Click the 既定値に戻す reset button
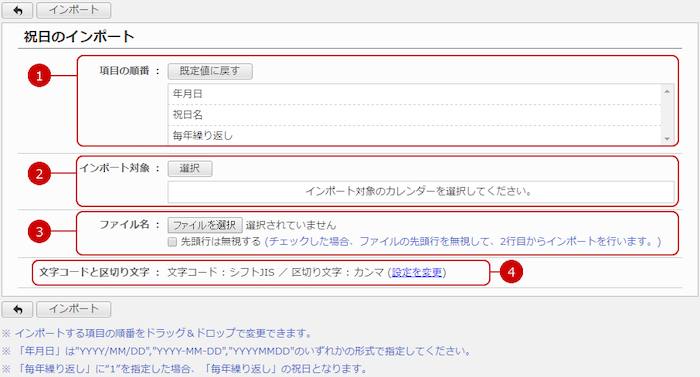 tap(210, 71)
